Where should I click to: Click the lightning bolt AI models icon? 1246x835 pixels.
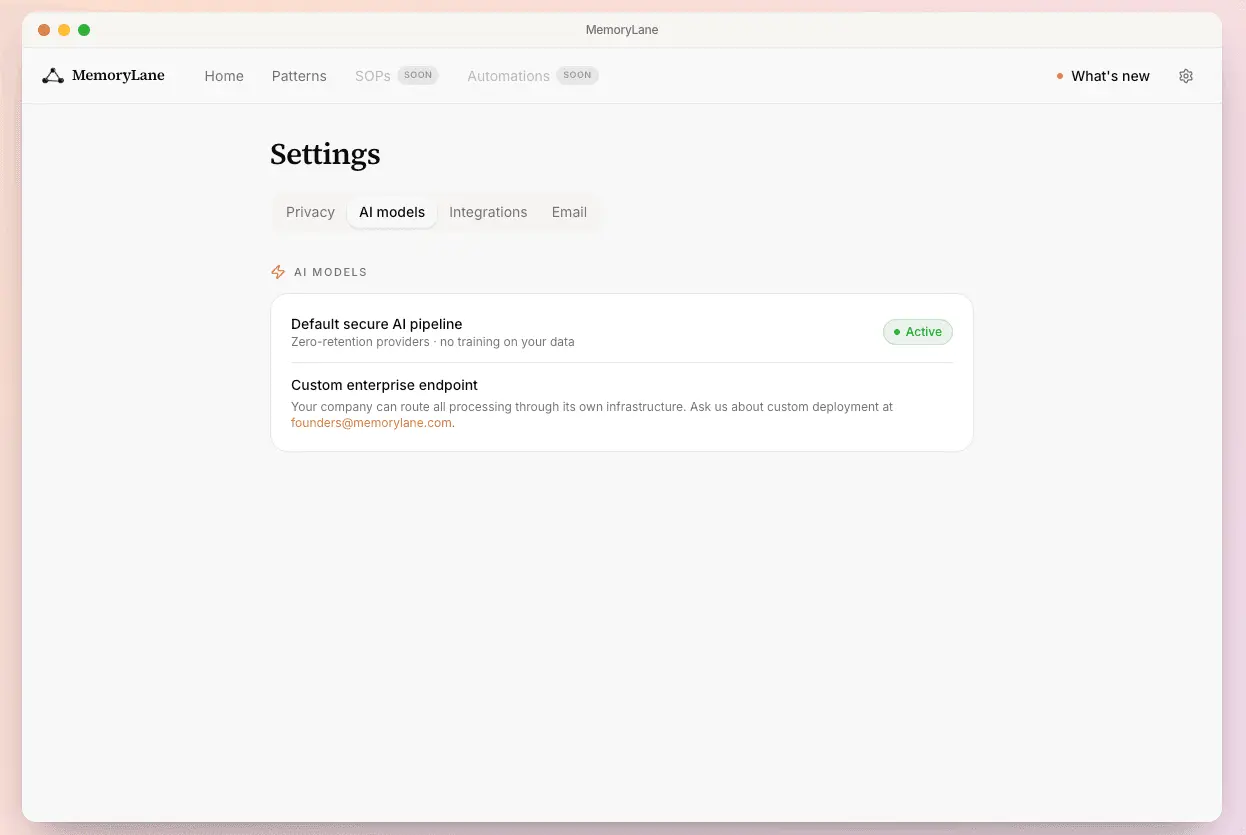278,272
